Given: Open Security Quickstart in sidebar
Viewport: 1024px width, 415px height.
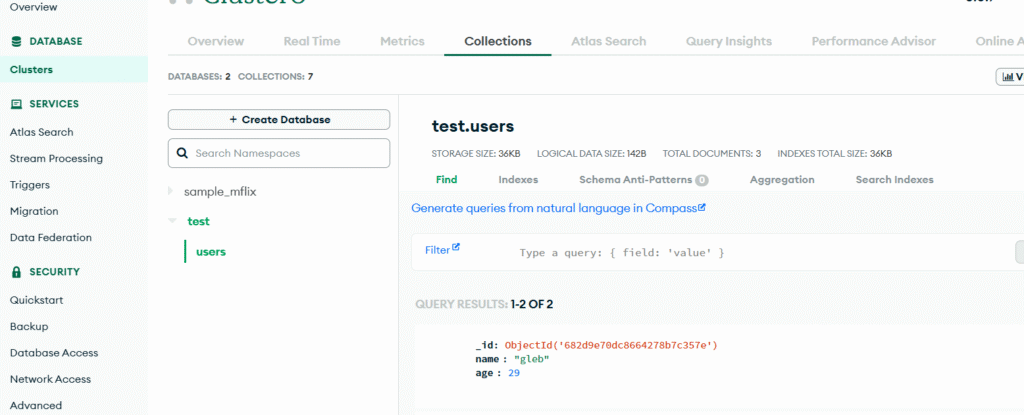Looking at the screenshot, I should click(x=37, y=301).
